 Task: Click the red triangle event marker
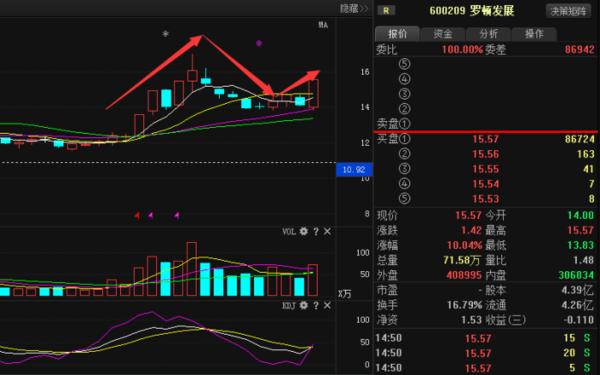(137, 216)
